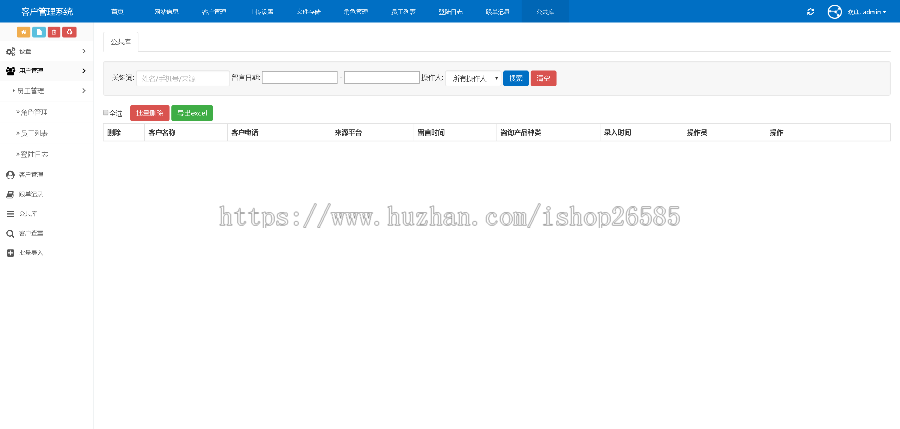Focus the keyword search input field
Image resolution: width=900 pixels, height=429 pixels.
pos(183,78)
